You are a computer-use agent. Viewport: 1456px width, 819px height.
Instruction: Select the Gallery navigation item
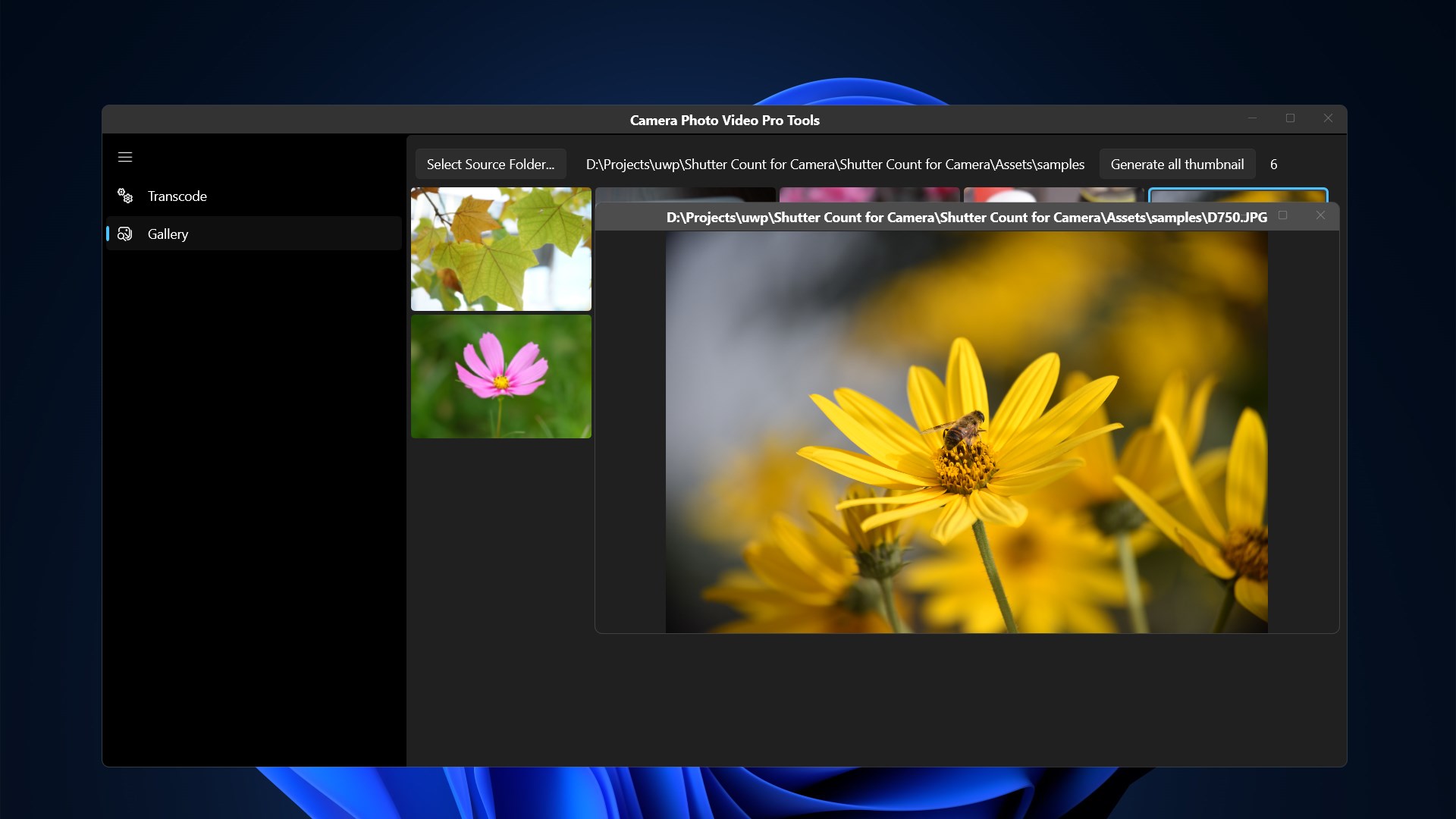(x=168, y=234)
